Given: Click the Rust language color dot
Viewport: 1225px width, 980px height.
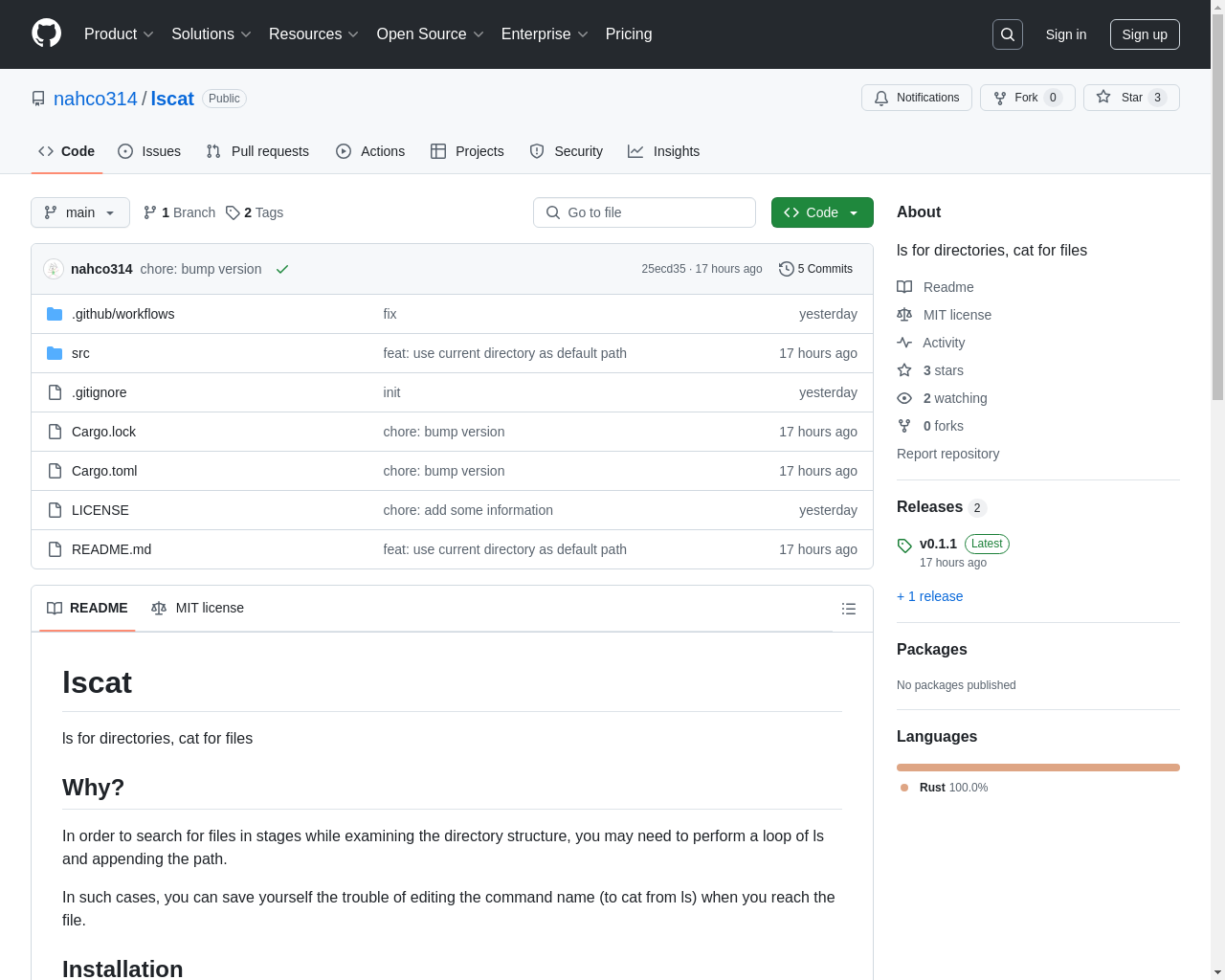Looking at the screenshot, I should (x=904, y=788).
